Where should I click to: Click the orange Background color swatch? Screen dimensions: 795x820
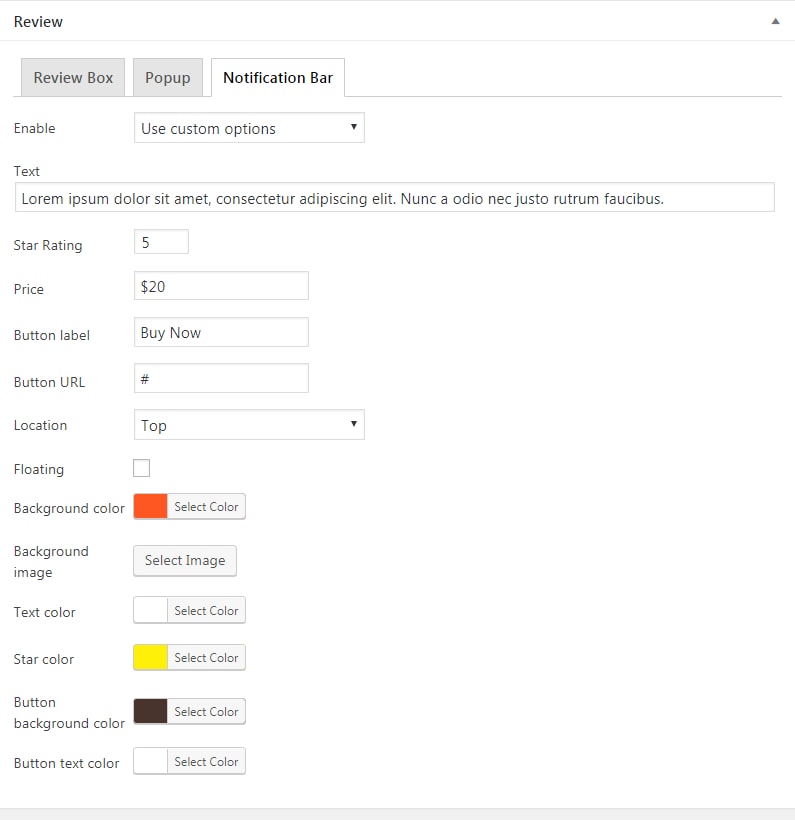tap(151, 507)
